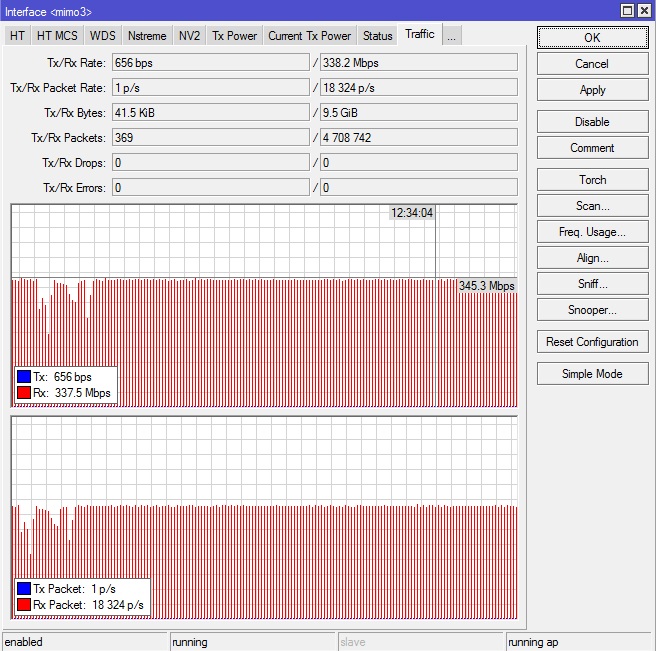Open the Tx Power tab

click(234, 36)
